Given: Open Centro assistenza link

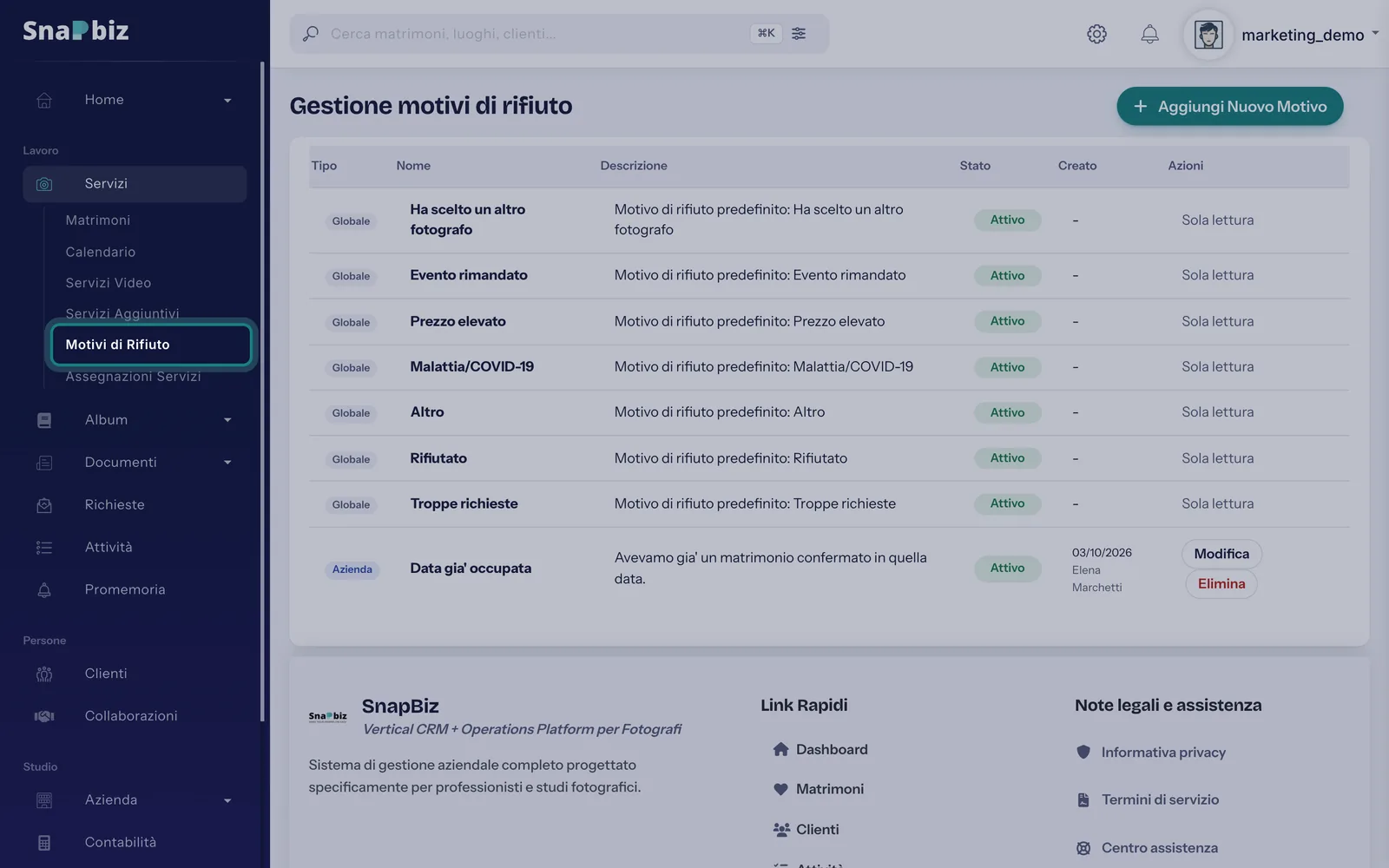Looking at the screenshot, I should [1147, 848].
